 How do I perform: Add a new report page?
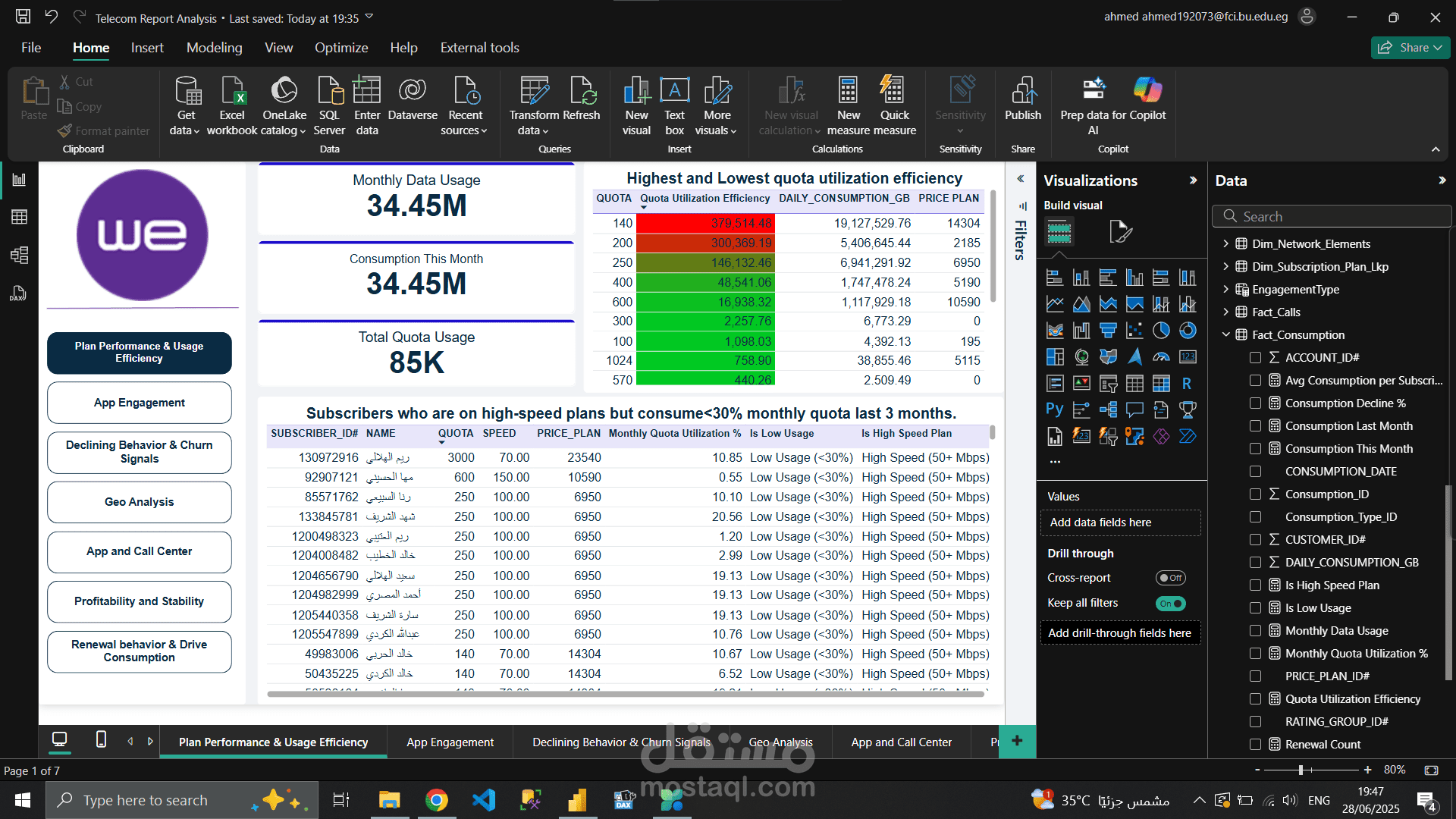coord(1017,741)
